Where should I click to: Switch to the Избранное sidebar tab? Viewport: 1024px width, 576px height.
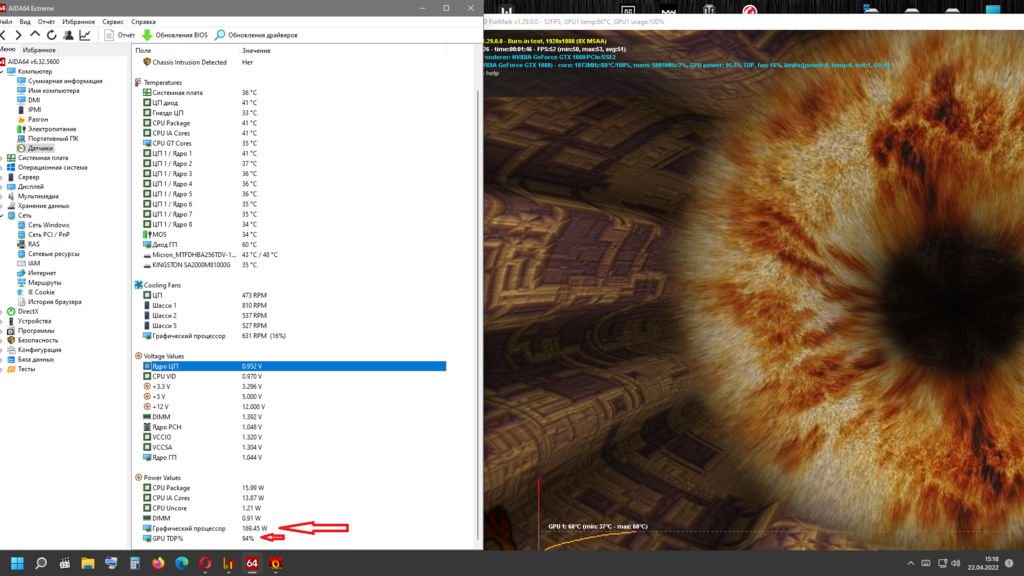[39, 50]
